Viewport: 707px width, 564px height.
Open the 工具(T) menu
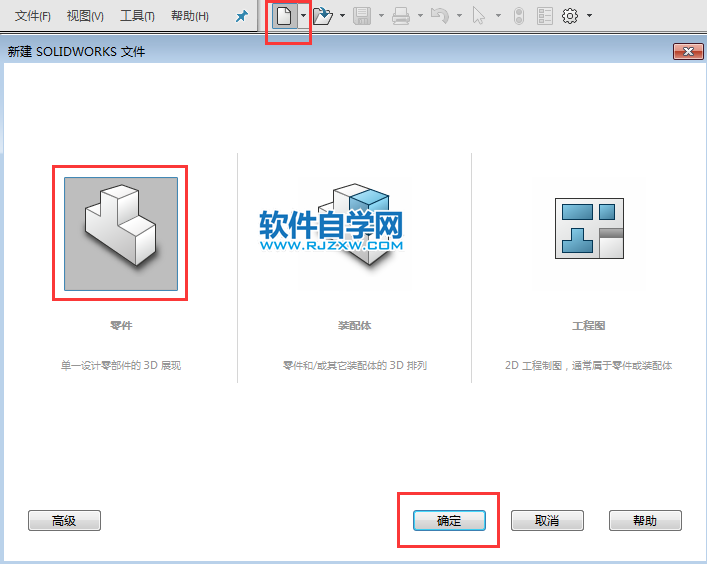tap(138, 16)
